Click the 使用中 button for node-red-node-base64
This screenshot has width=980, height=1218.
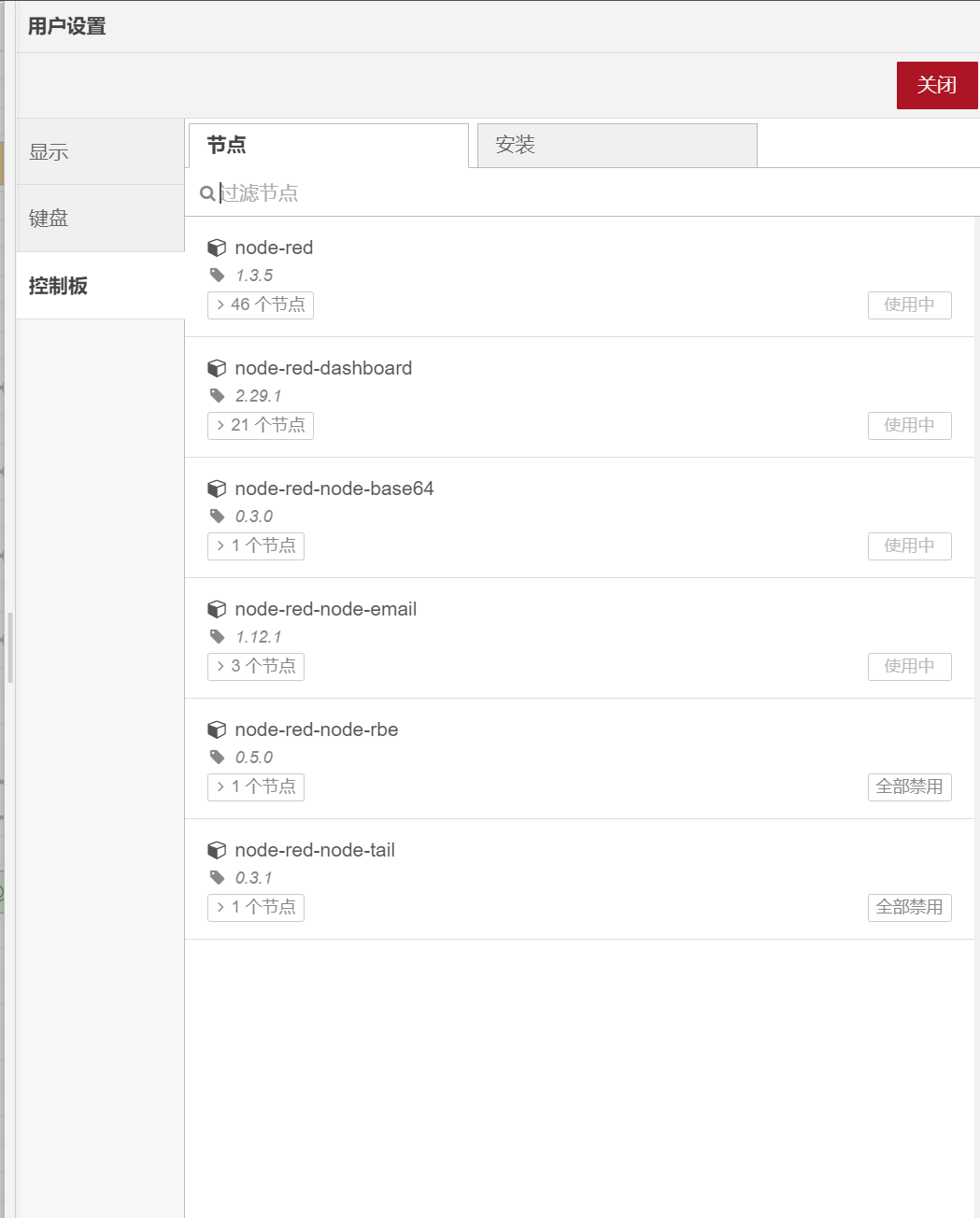909,545
